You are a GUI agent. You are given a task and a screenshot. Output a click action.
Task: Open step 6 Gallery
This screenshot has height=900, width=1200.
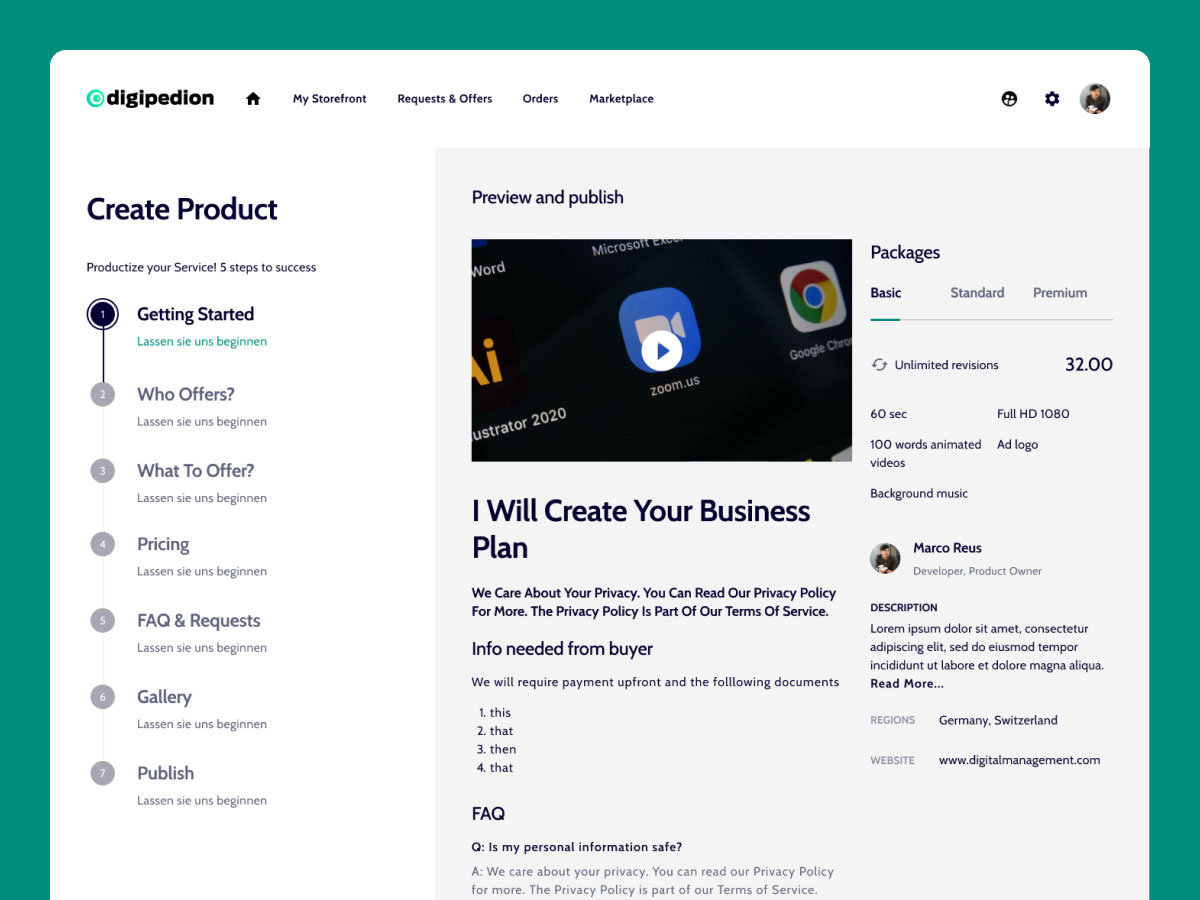click(x=164, y=697)
